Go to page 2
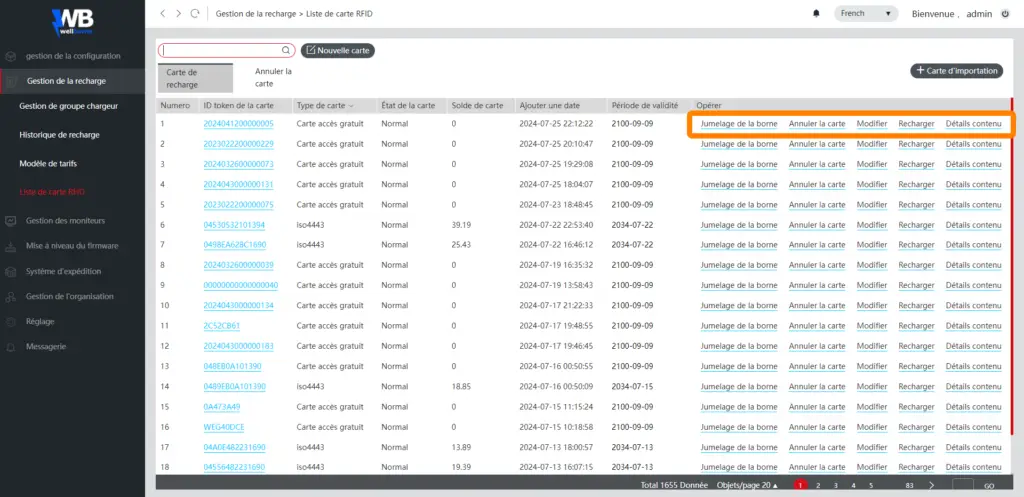The width and height of the screenshot is (1024, 497). [x=818, y=485]
